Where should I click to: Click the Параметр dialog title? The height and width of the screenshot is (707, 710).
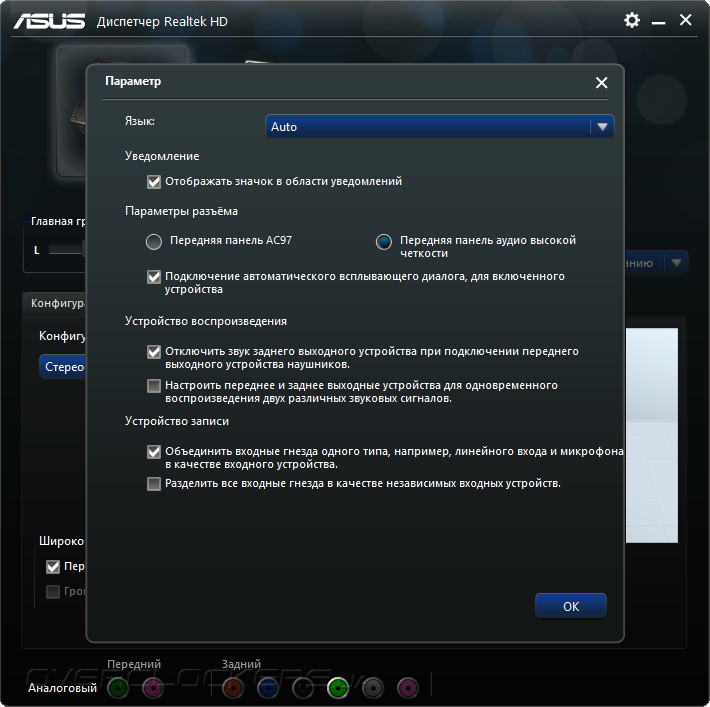coord(133,82)
